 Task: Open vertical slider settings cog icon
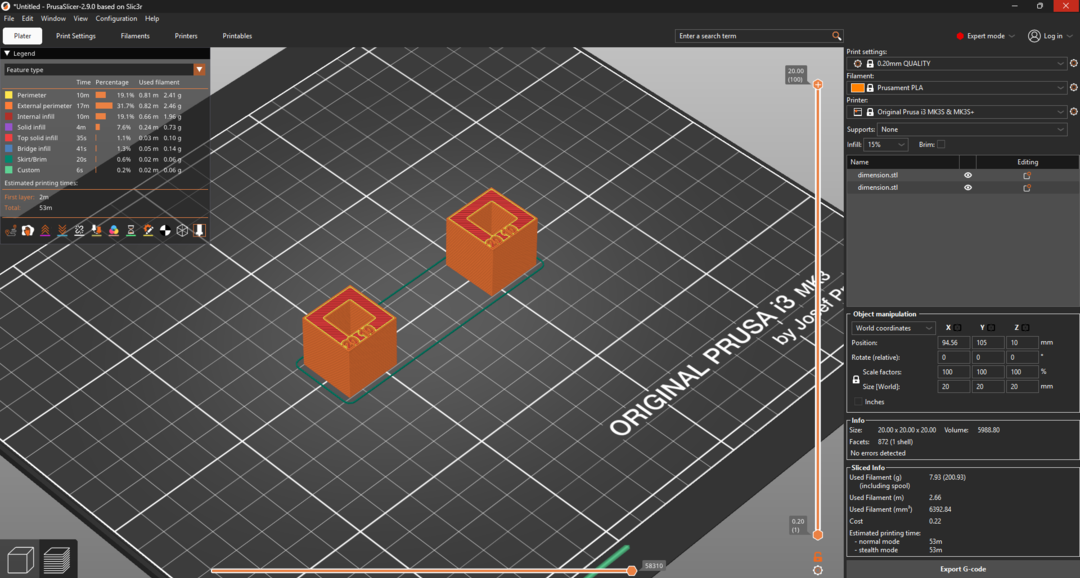coord(818,570)
